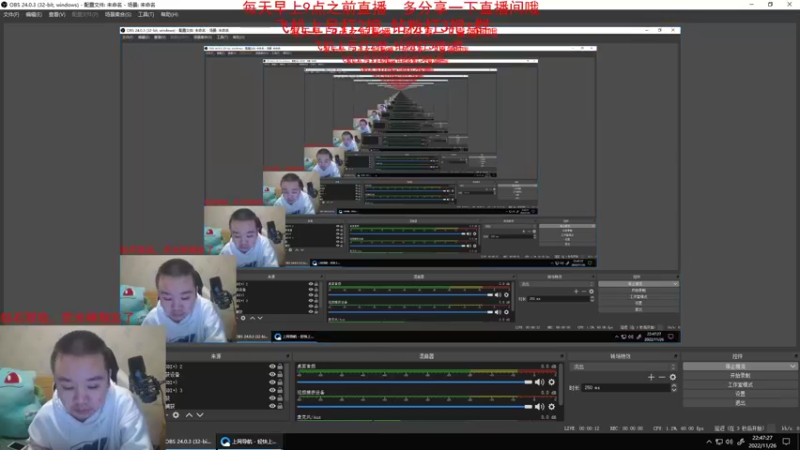This screenshot has width=800, height=450.
Task: Lock the source row ending in 3
Action: [x=280, y=390]
